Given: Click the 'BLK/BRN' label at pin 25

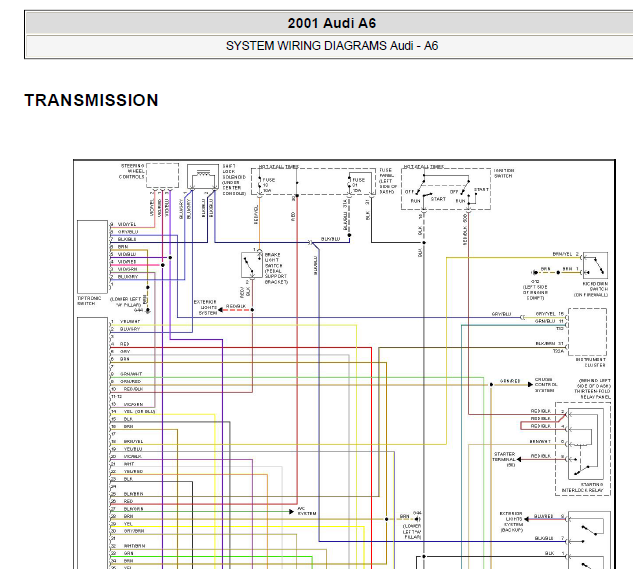Looking at the screenshot, I should tap(133, 494).
